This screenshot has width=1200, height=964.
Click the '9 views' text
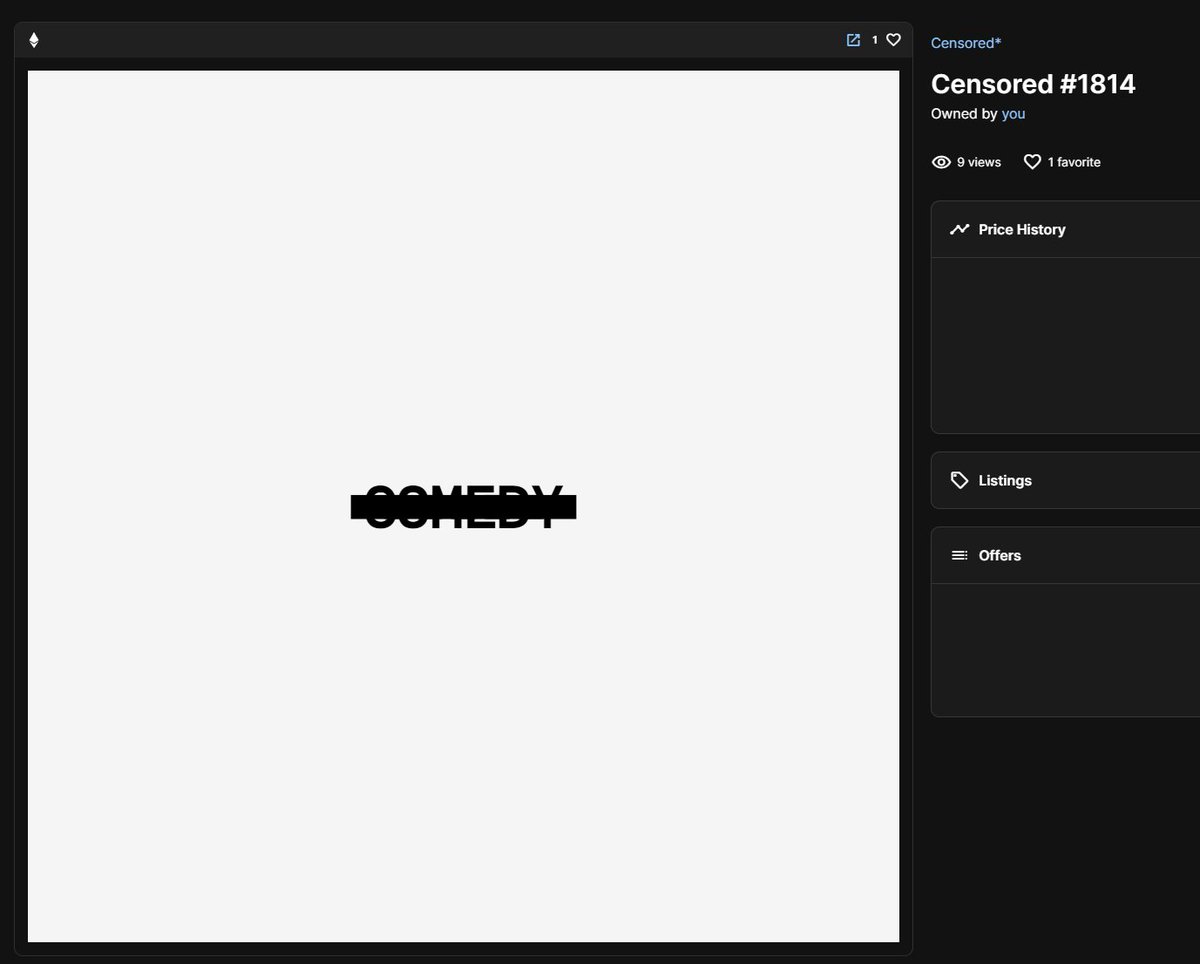click(979, 162)
